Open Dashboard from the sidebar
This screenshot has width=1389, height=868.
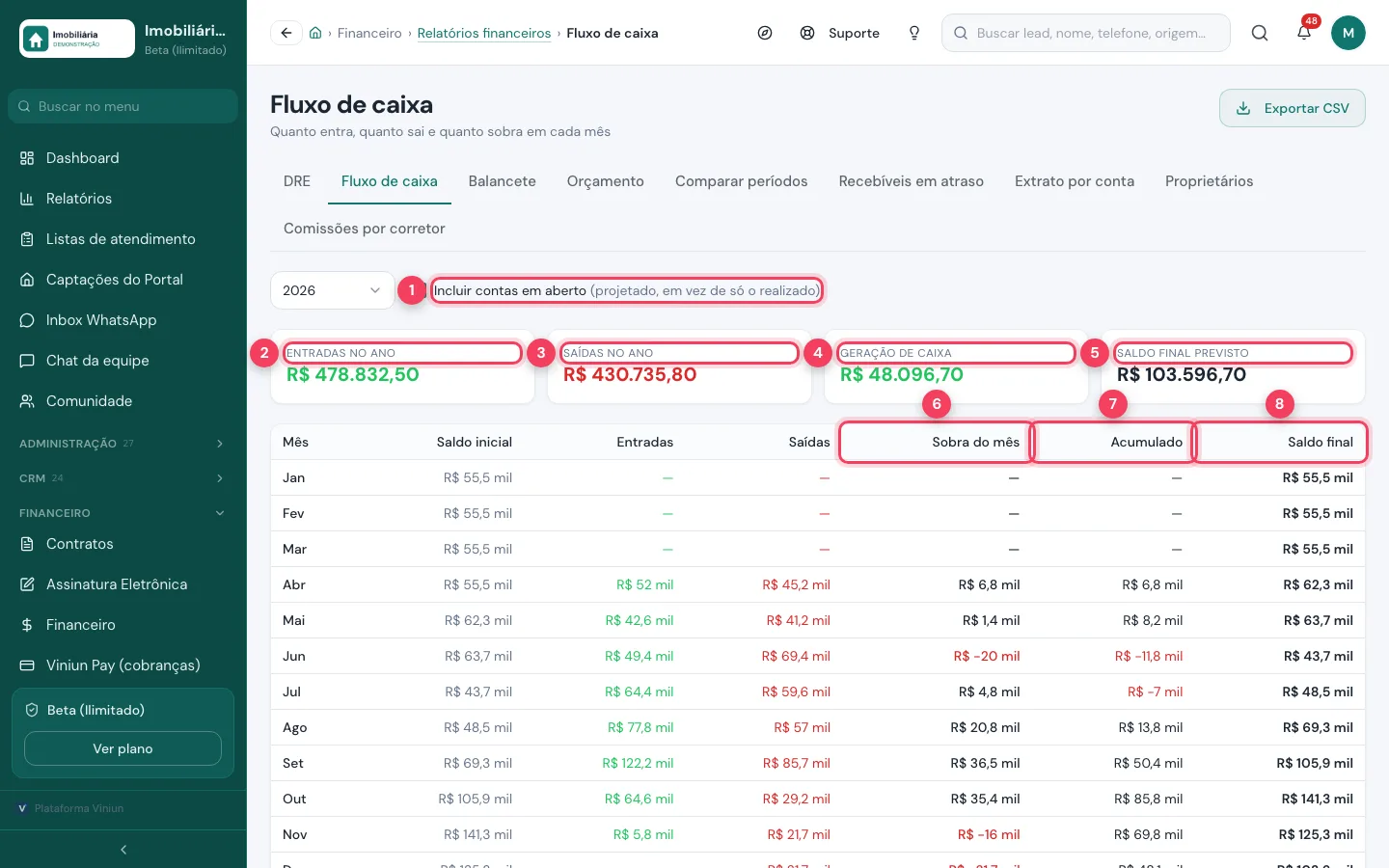[x=123, y=158]
